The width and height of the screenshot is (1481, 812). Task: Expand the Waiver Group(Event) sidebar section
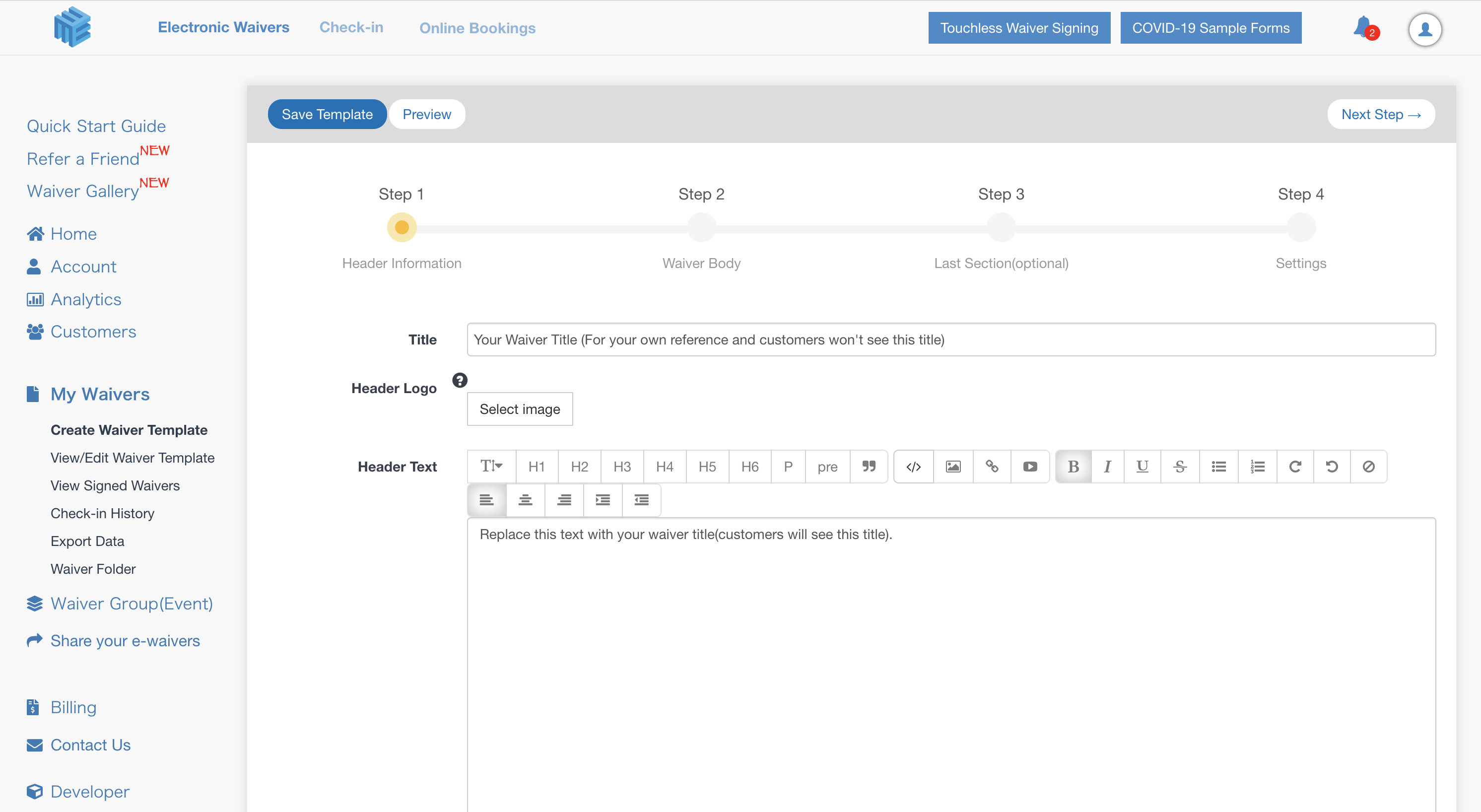click(x=131, y=603)
